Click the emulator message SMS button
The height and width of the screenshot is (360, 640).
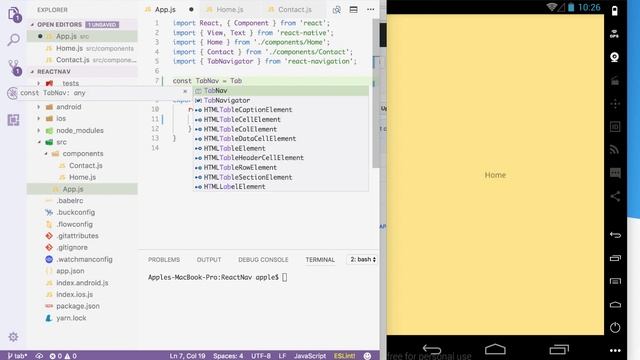click(x=615, y=173)
